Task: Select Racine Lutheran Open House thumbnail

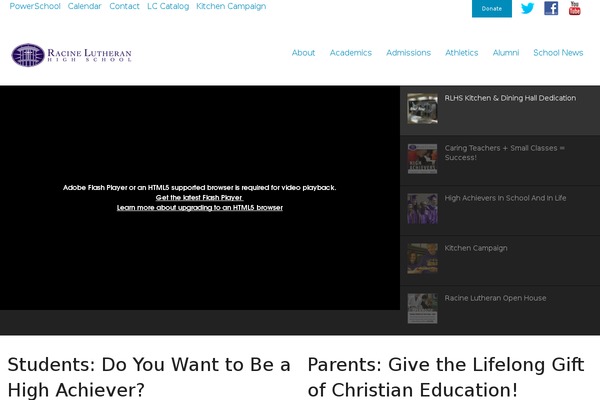Action: pos(422,309)
